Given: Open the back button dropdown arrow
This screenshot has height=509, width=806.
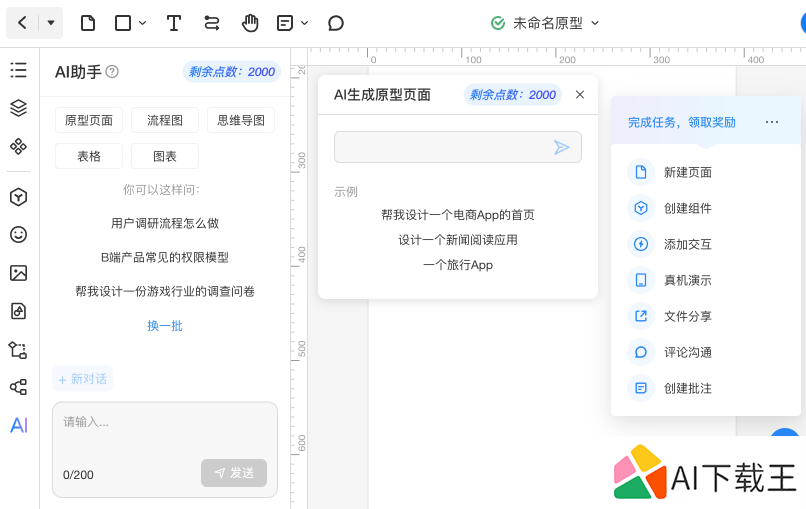Looking at the screenshot, I should point(51,22).
